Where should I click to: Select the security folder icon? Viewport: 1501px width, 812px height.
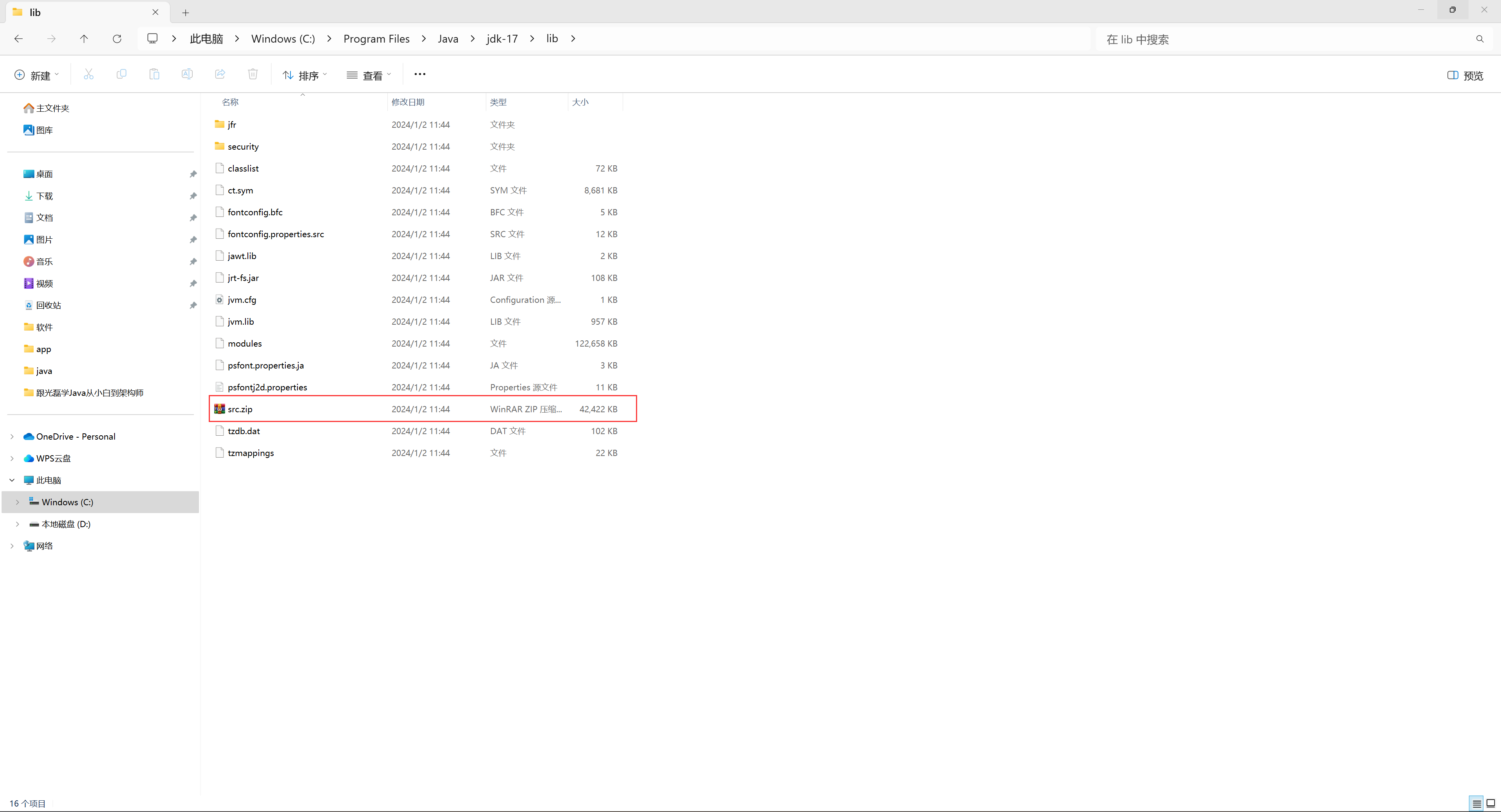(x=220, y=146)
